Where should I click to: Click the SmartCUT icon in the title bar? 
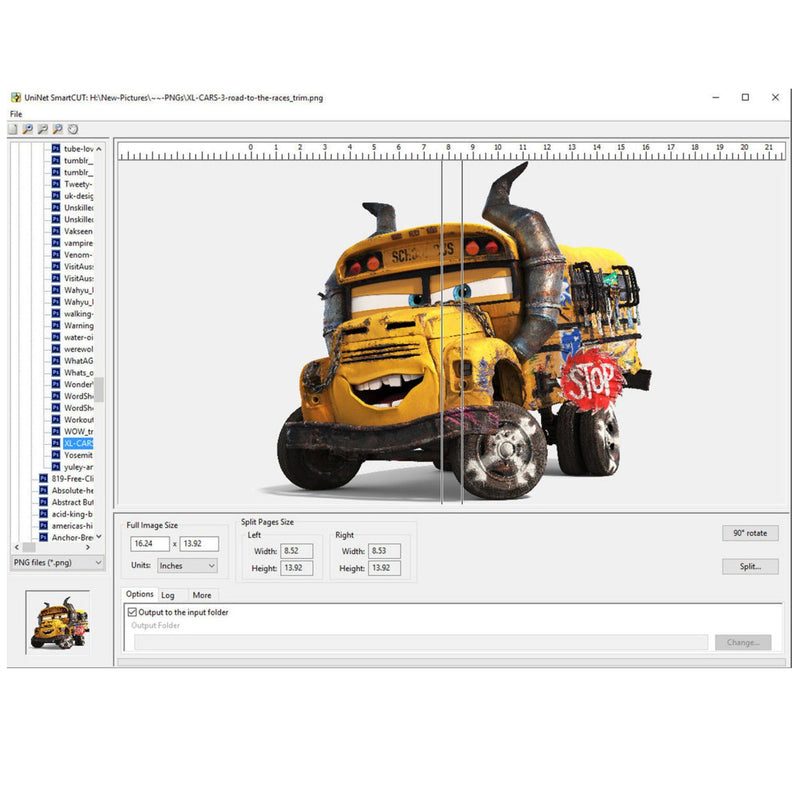[x=18, y=97]
